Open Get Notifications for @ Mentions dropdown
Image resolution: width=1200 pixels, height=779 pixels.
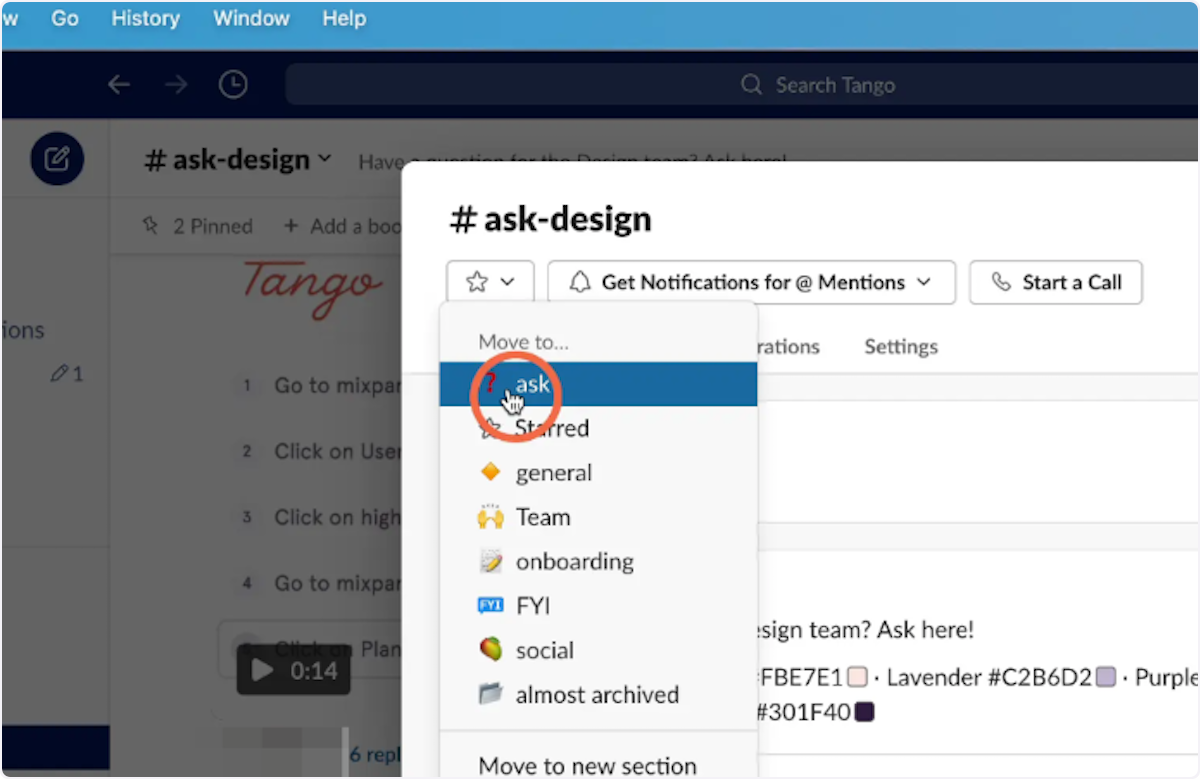(x=751, y=282)
